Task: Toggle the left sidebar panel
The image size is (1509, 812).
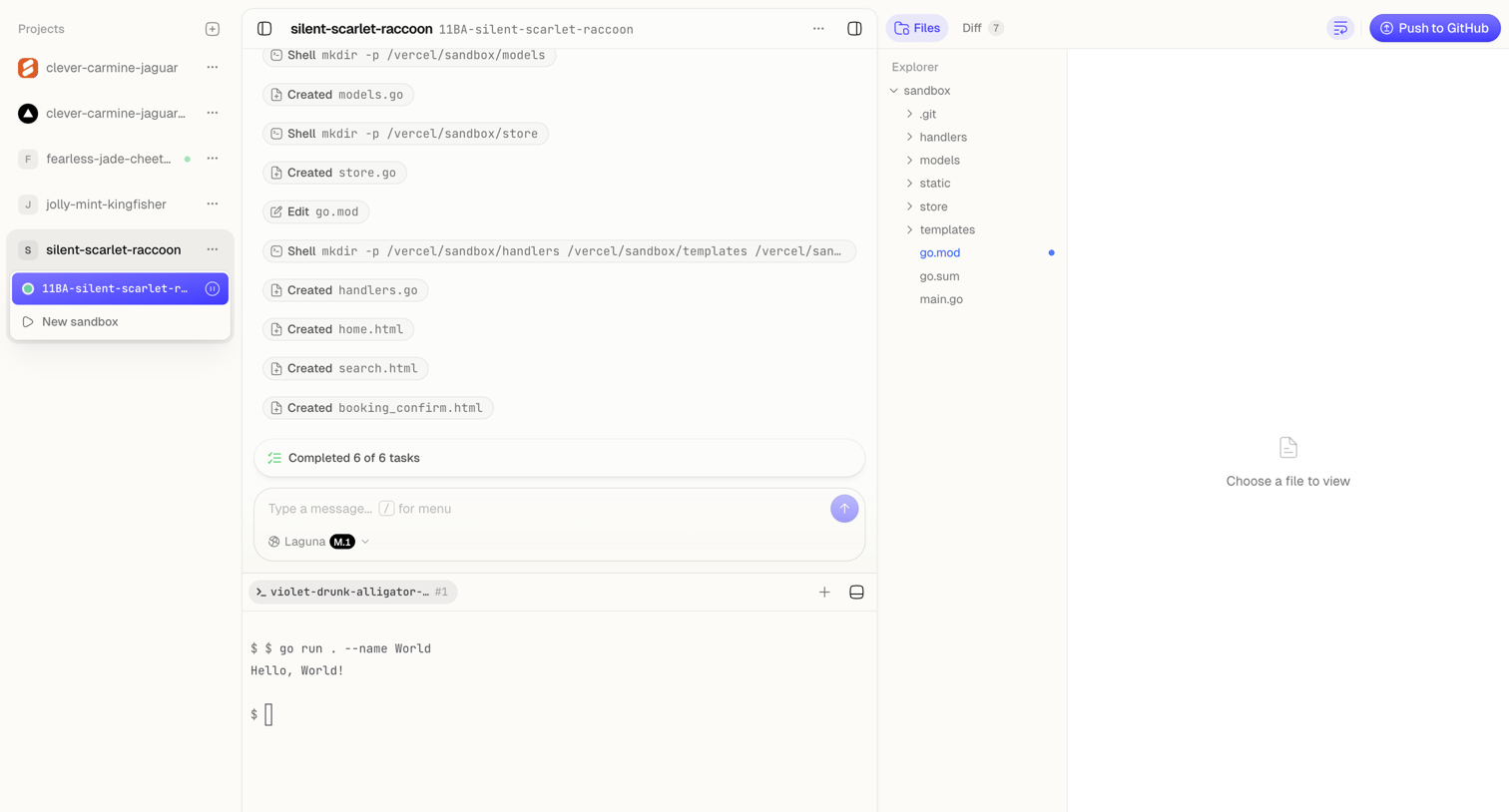Action: click(264, 29)
